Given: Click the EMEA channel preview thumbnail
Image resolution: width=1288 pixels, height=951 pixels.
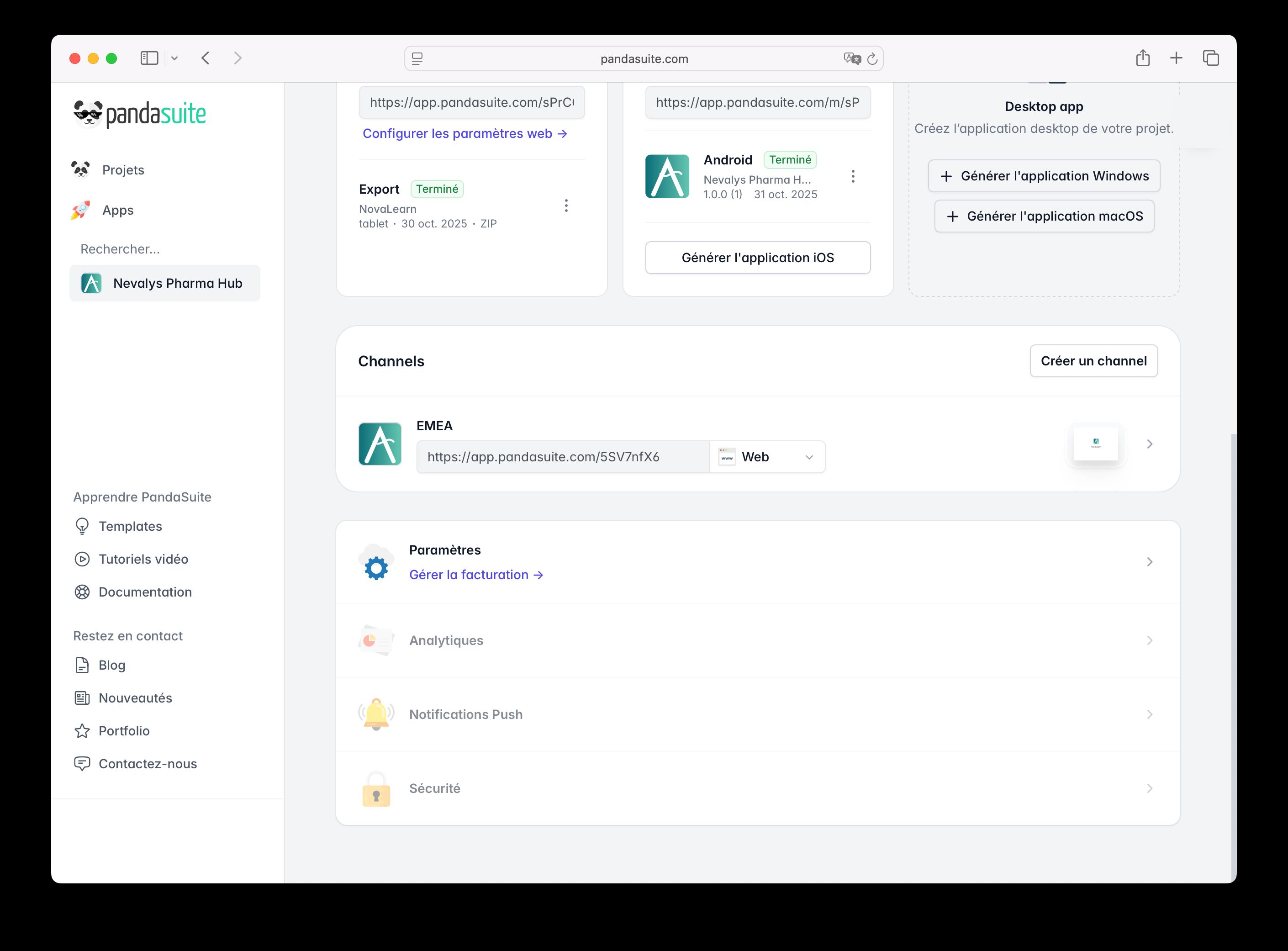Looking at the screenshot, I should coord(1095,444).
